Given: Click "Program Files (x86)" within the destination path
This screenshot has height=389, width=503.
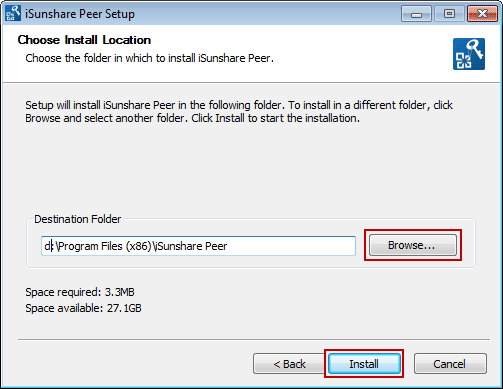Looking at the screenshot, I should pyautogui.click(x=105, y=246).
